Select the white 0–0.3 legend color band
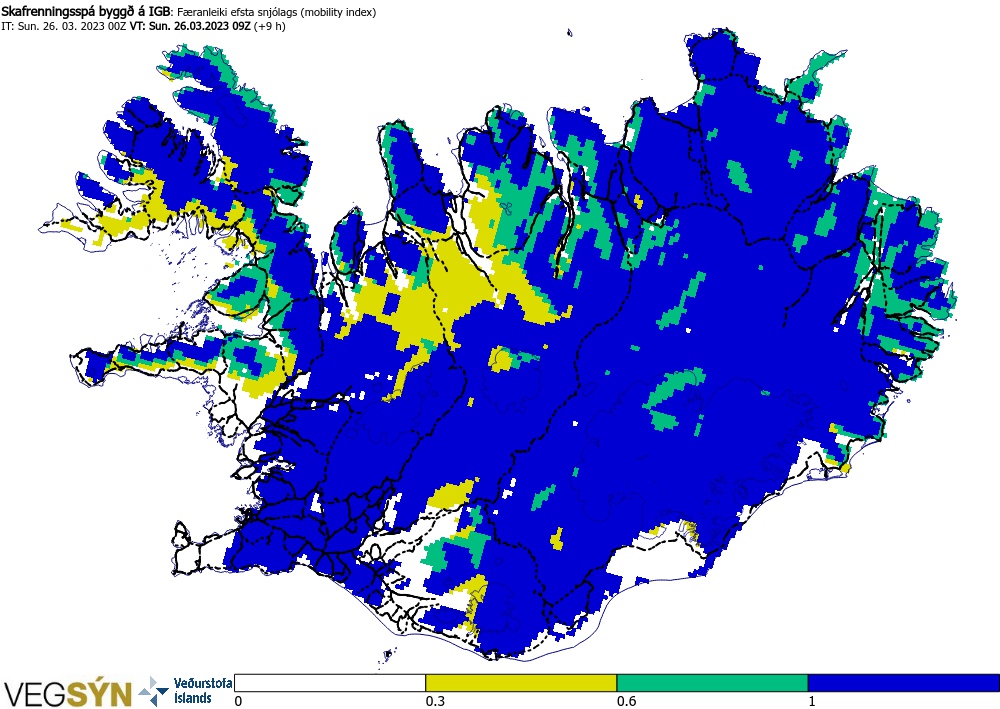The image size is (1000, 709). click(x=330, y=683)
